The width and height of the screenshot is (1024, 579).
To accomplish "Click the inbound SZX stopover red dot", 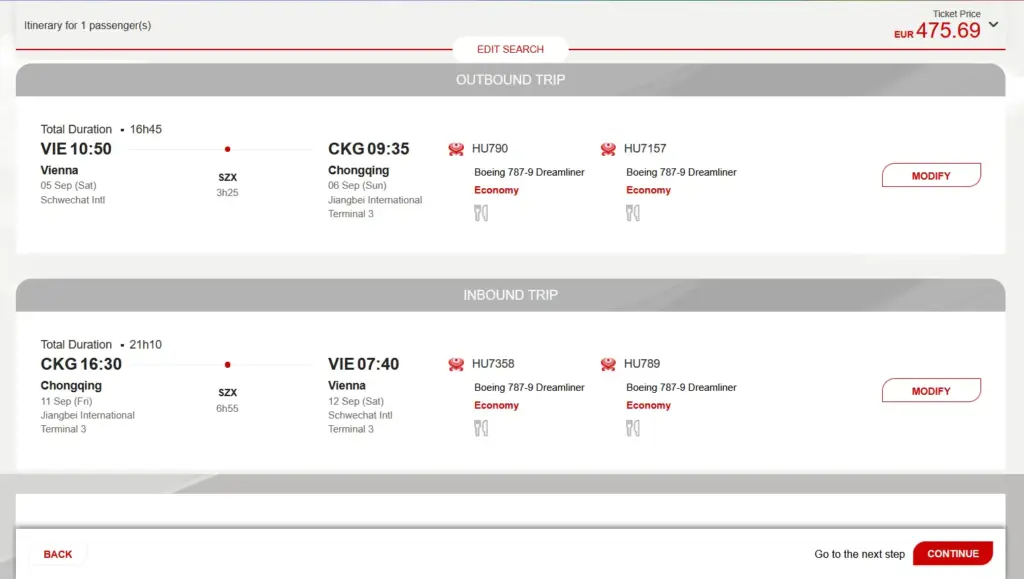I will click(x=227, y=364).
